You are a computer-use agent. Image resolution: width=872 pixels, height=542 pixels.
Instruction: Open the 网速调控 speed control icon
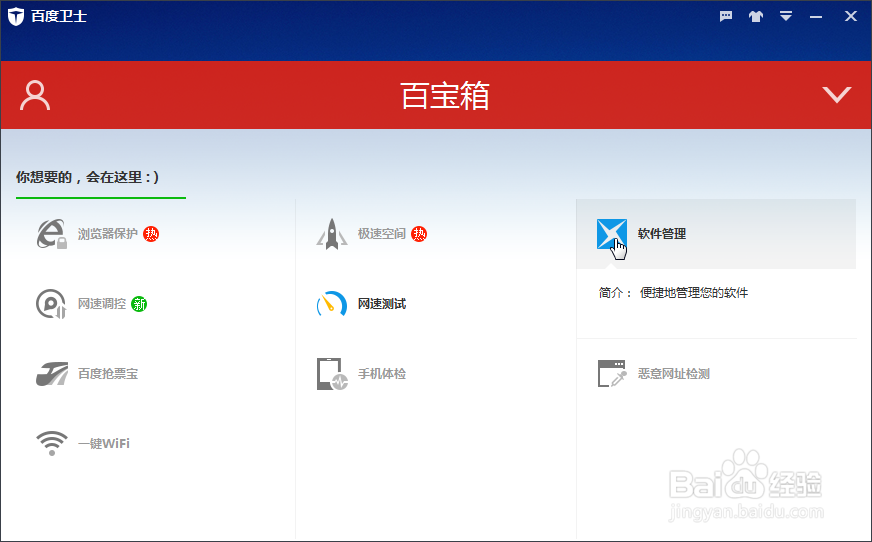click(x=51, y=304)
